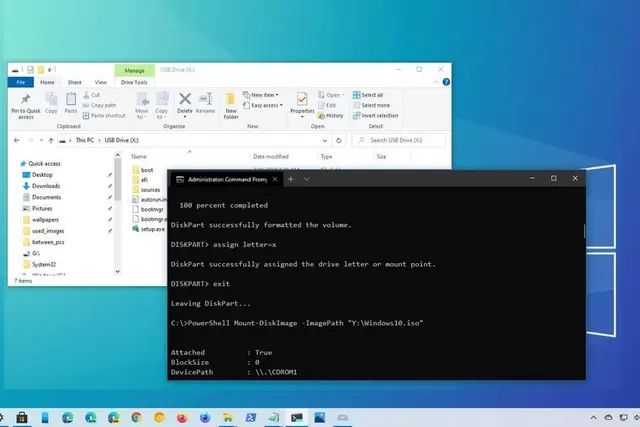Switch to the Home ribbon tab
Image resolution: width=640 pixels, height=427 pixels.
pos(47,82)
